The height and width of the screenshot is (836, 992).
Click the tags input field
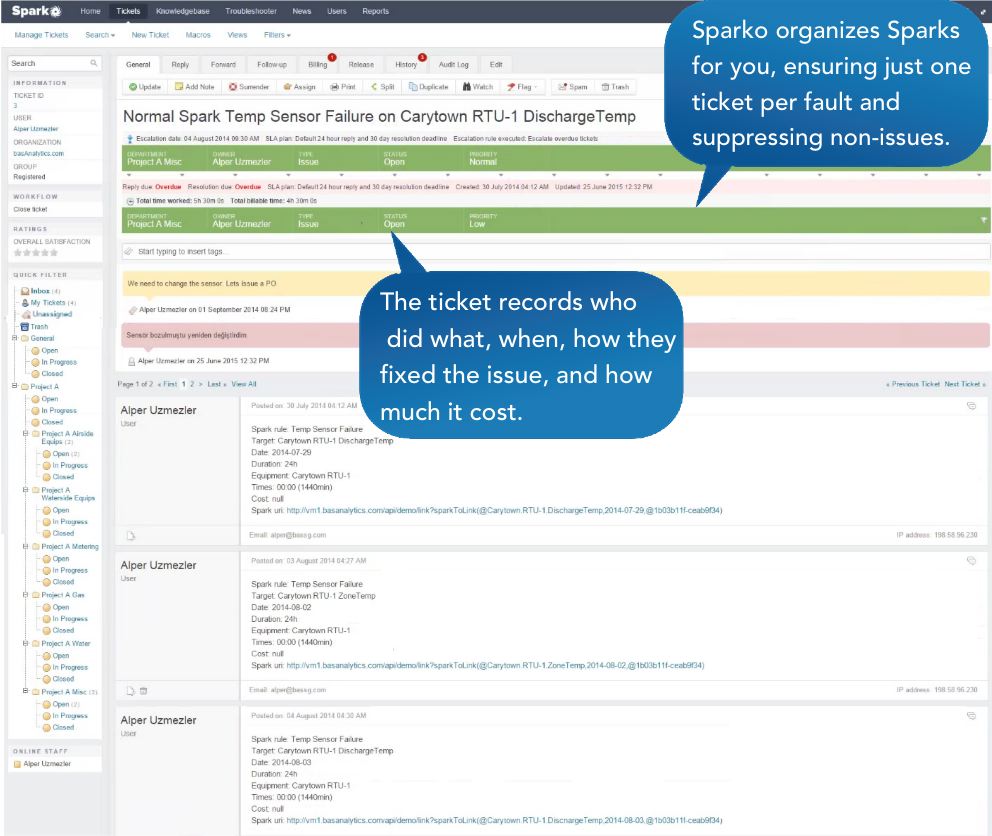pos(556,252)
